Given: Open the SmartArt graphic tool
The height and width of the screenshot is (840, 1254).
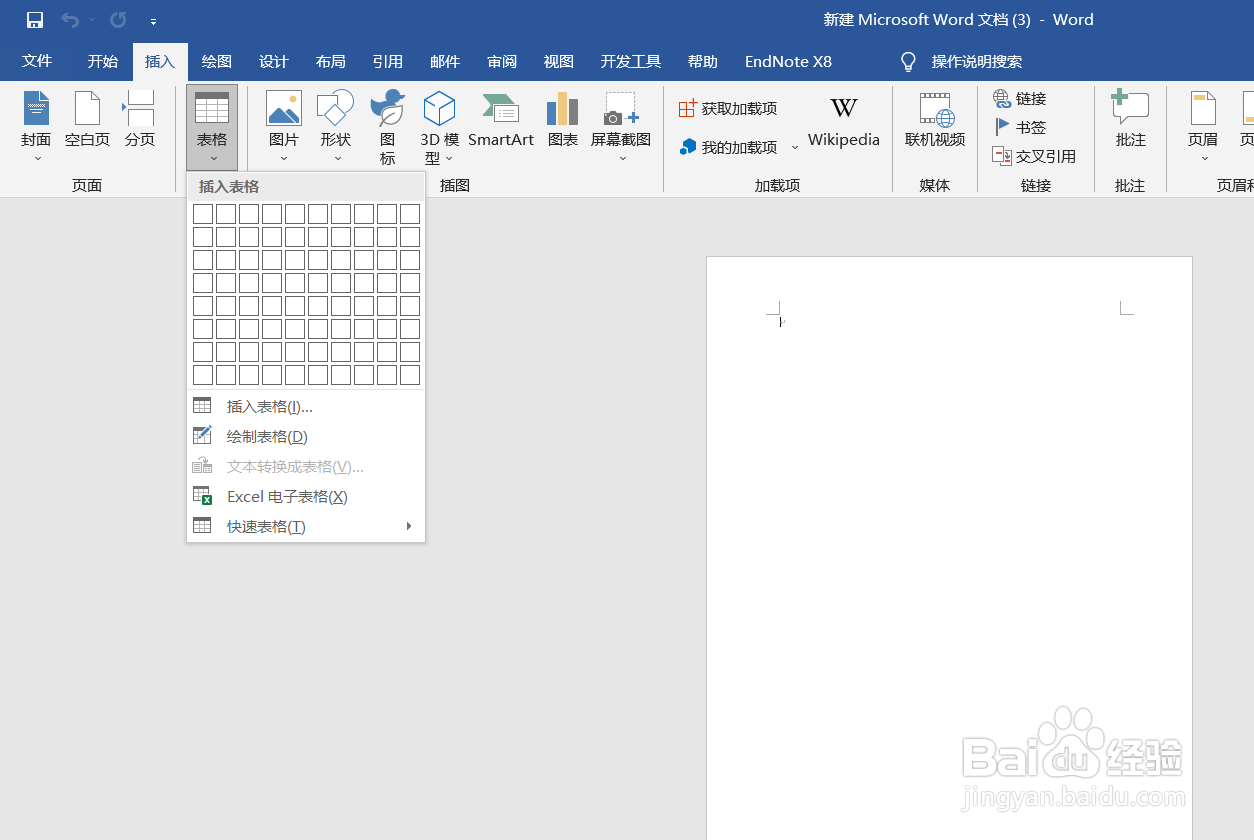Looking at the screenshot, I should [501, 118].
